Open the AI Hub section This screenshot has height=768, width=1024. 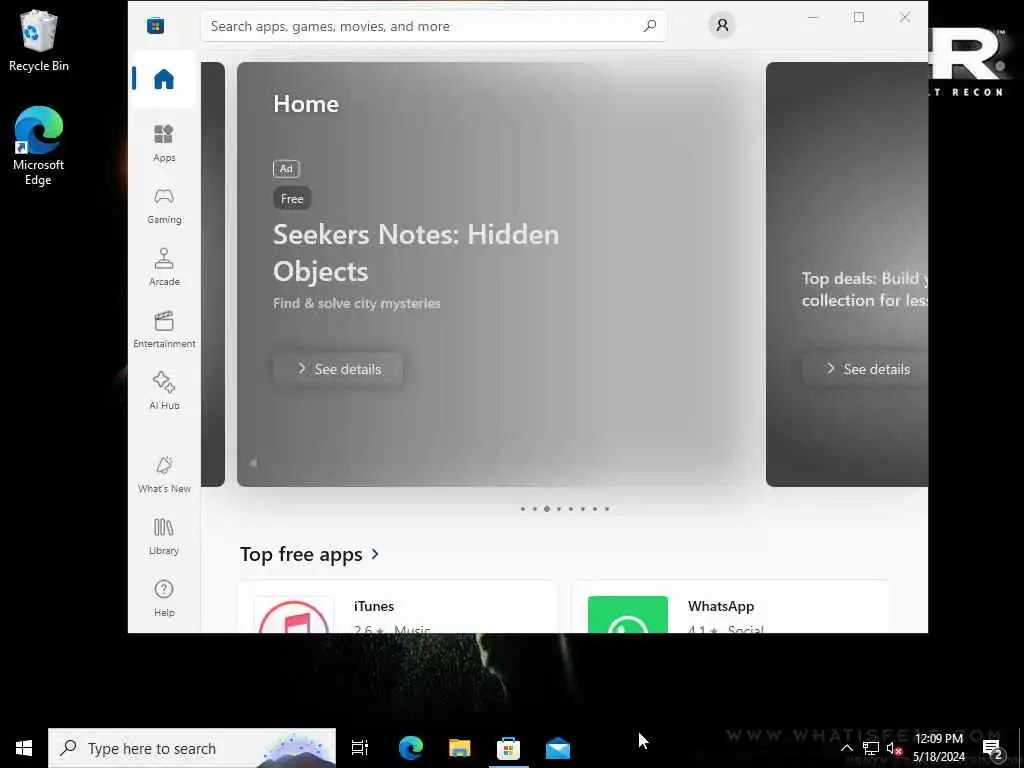click(164, 391)
